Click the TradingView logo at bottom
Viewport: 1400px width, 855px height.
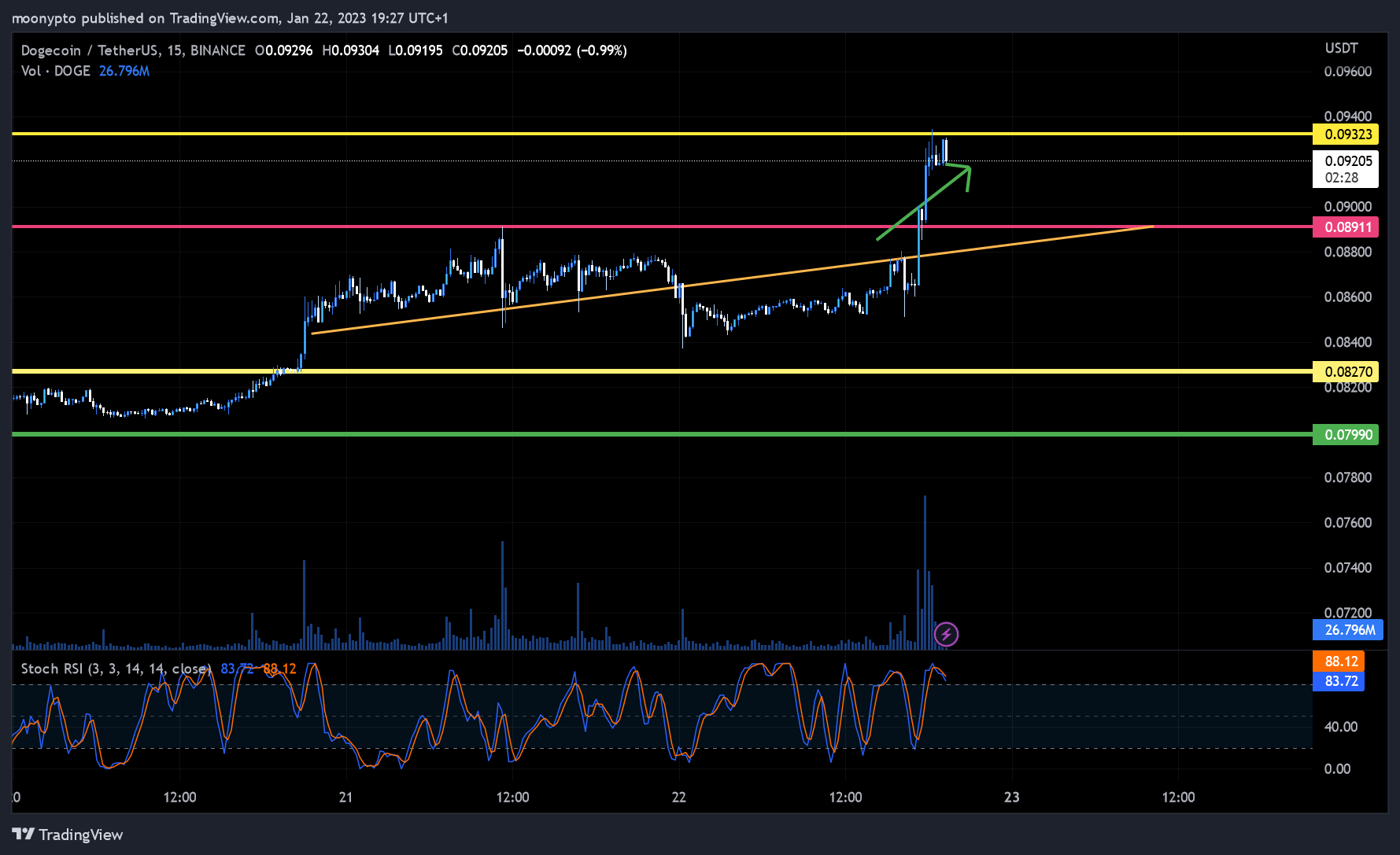pos(68,835)
